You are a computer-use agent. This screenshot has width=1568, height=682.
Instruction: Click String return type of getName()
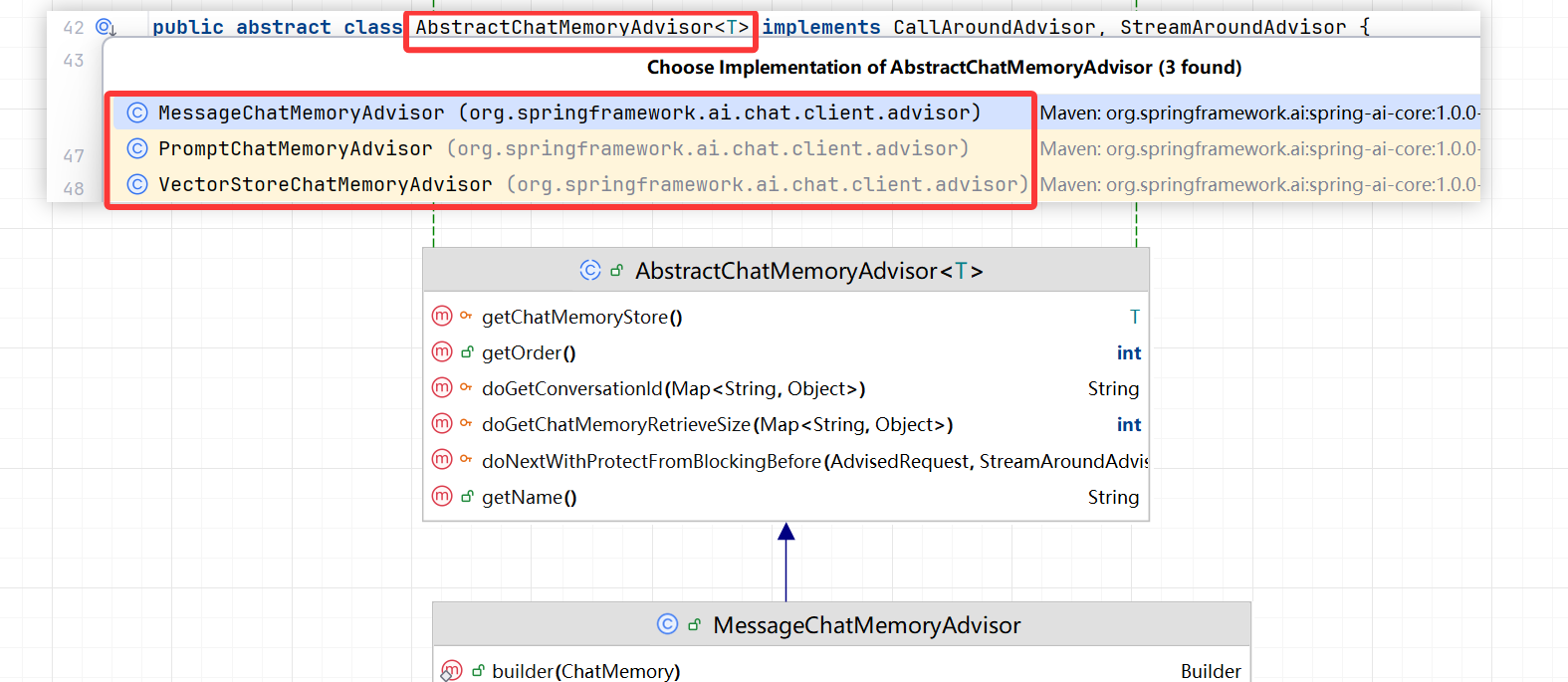click(x=1113, y=497)
